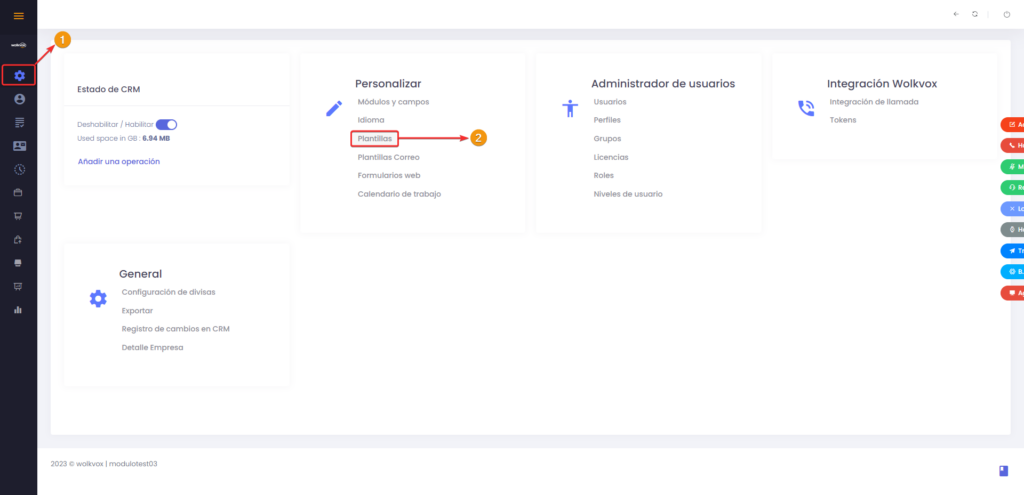Image resolution: width=1024 pixels, height=495 pixels.
Task: Click the power logout icon
Action: (1006, 14)
